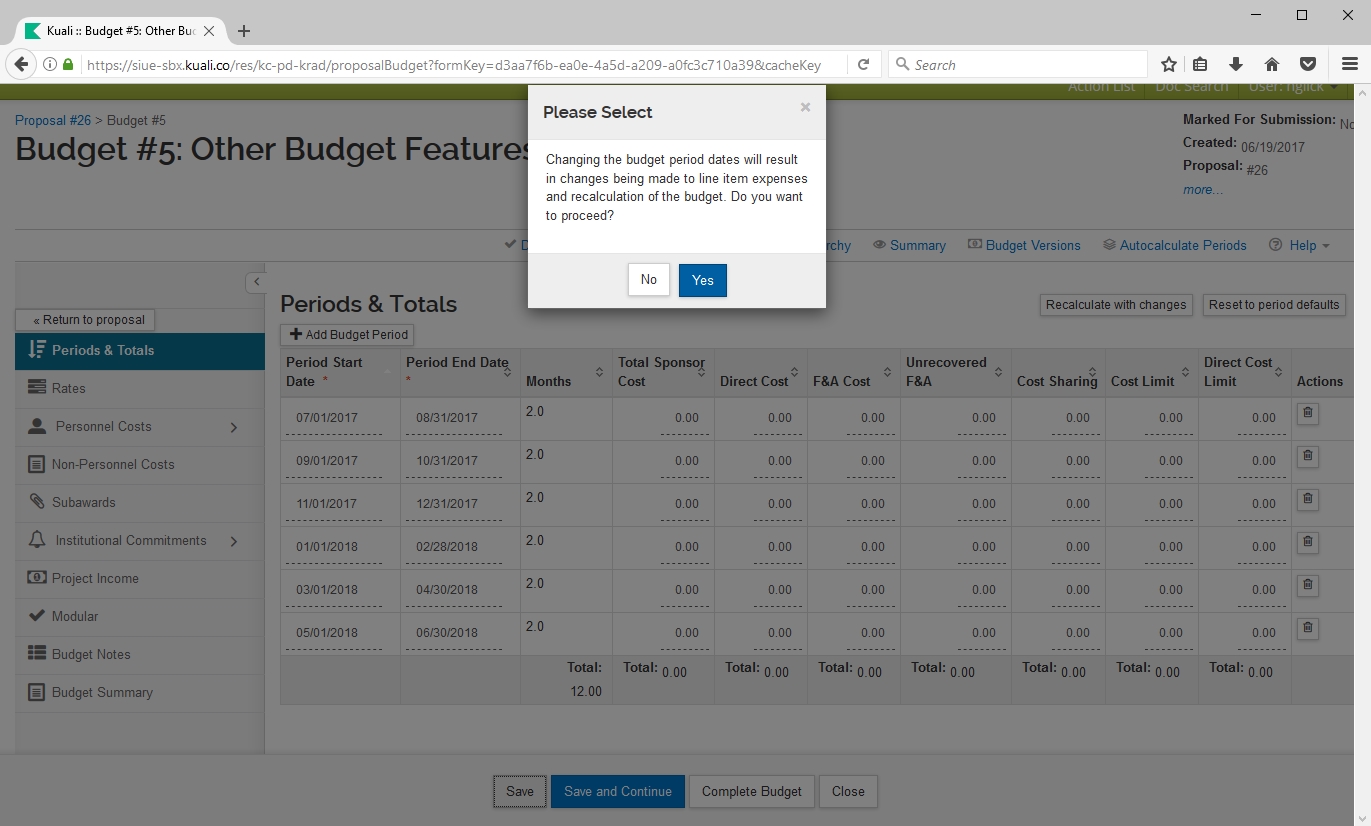The height and width of the screenshot is (826, 1371).
Task: Click Yes in the Please Select dialog
Action: (702, 280)
